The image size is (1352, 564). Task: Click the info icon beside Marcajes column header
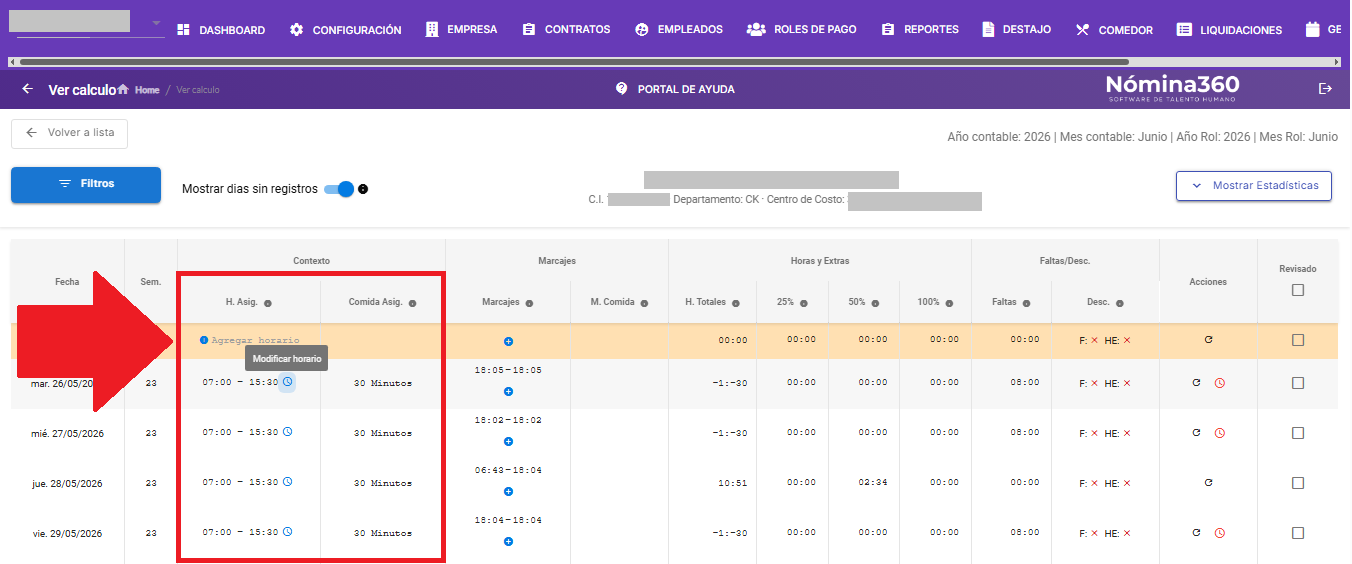(x=529, y=303)
